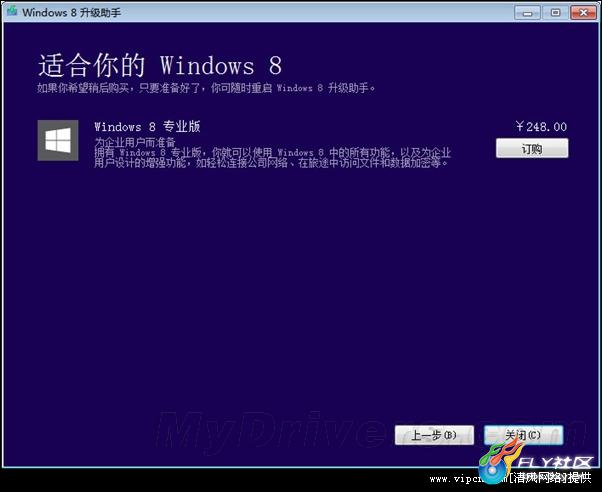Click the 适合你的 Windows 8 title
This screenshot has width=602, height=492.
point(160,65)
